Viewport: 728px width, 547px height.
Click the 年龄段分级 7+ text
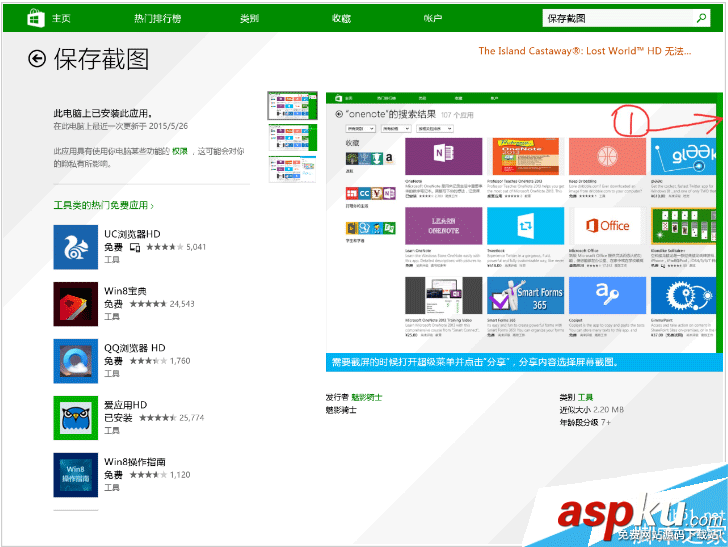pos(585,423)
